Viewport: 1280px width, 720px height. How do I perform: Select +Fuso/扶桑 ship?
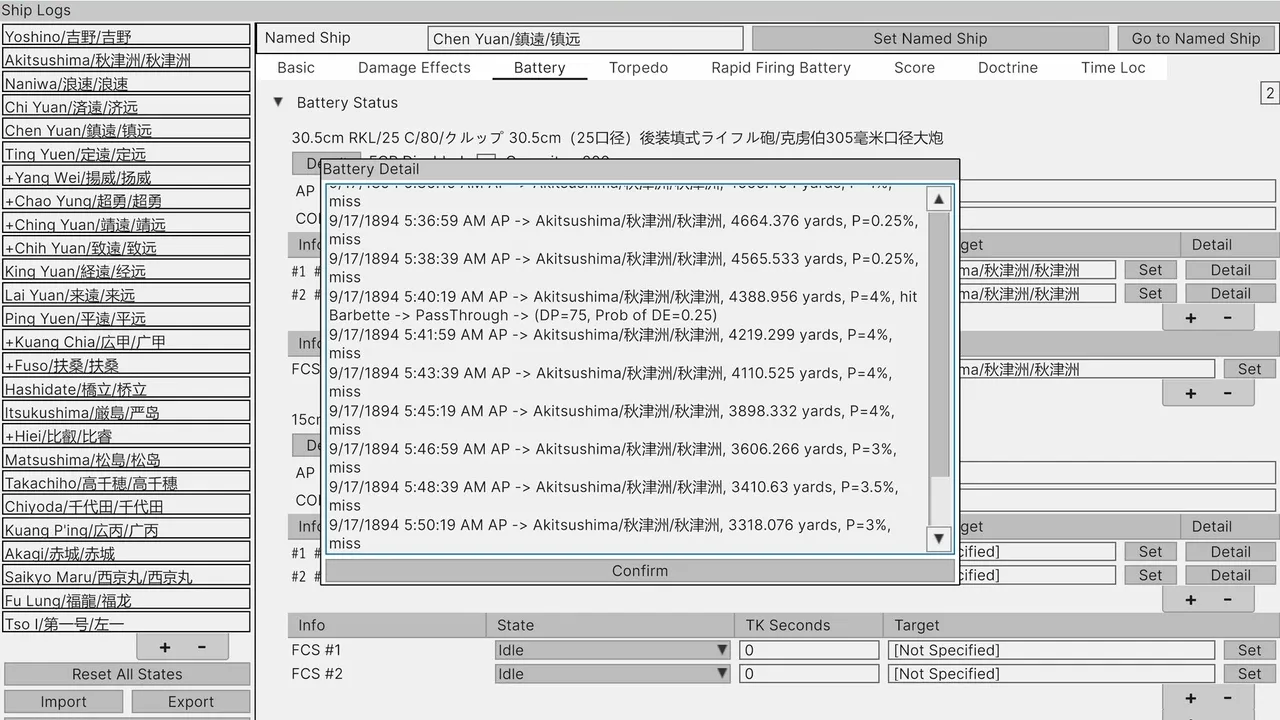point(126,366)
